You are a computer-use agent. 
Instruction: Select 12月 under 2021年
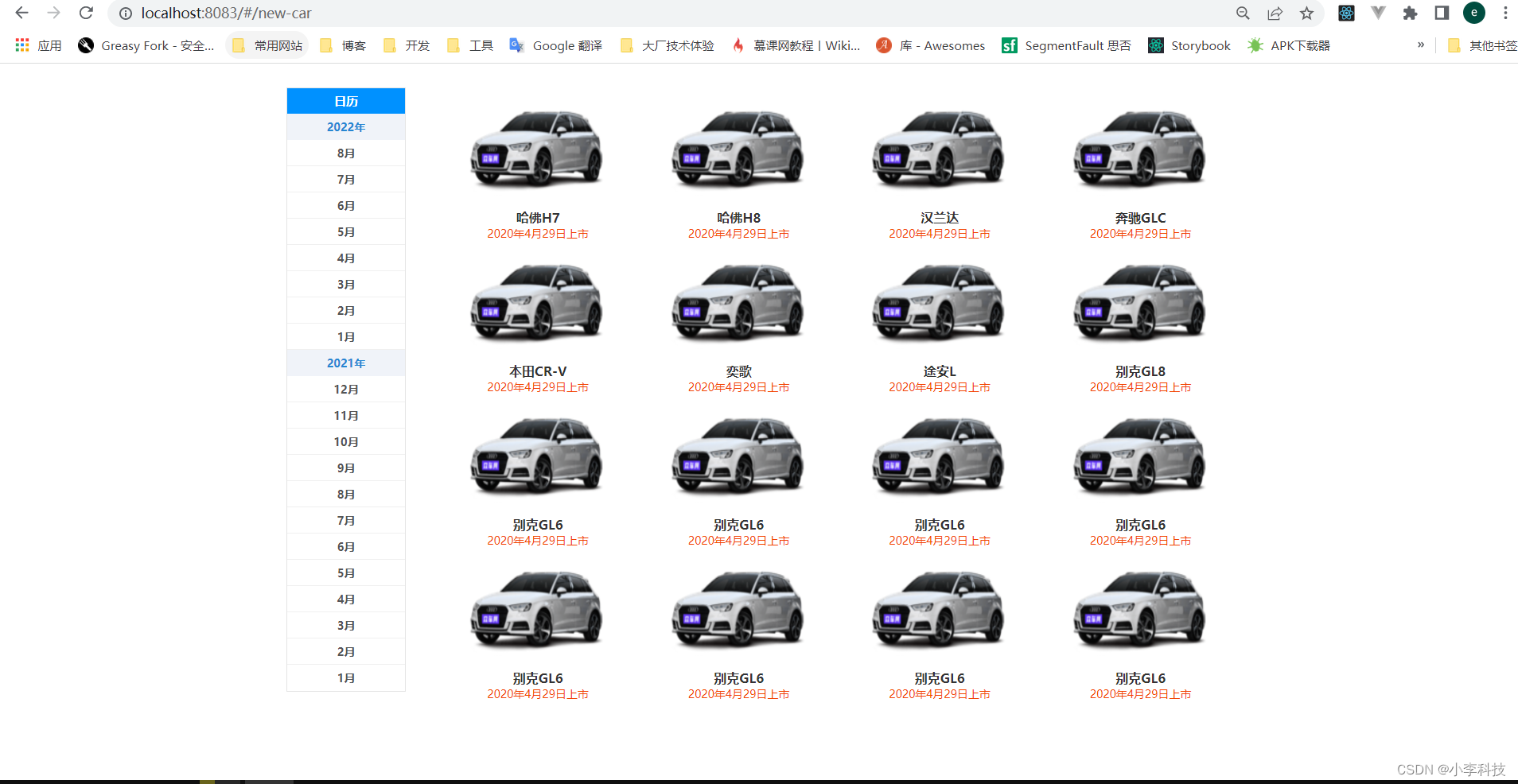click(x=346, y=390)
